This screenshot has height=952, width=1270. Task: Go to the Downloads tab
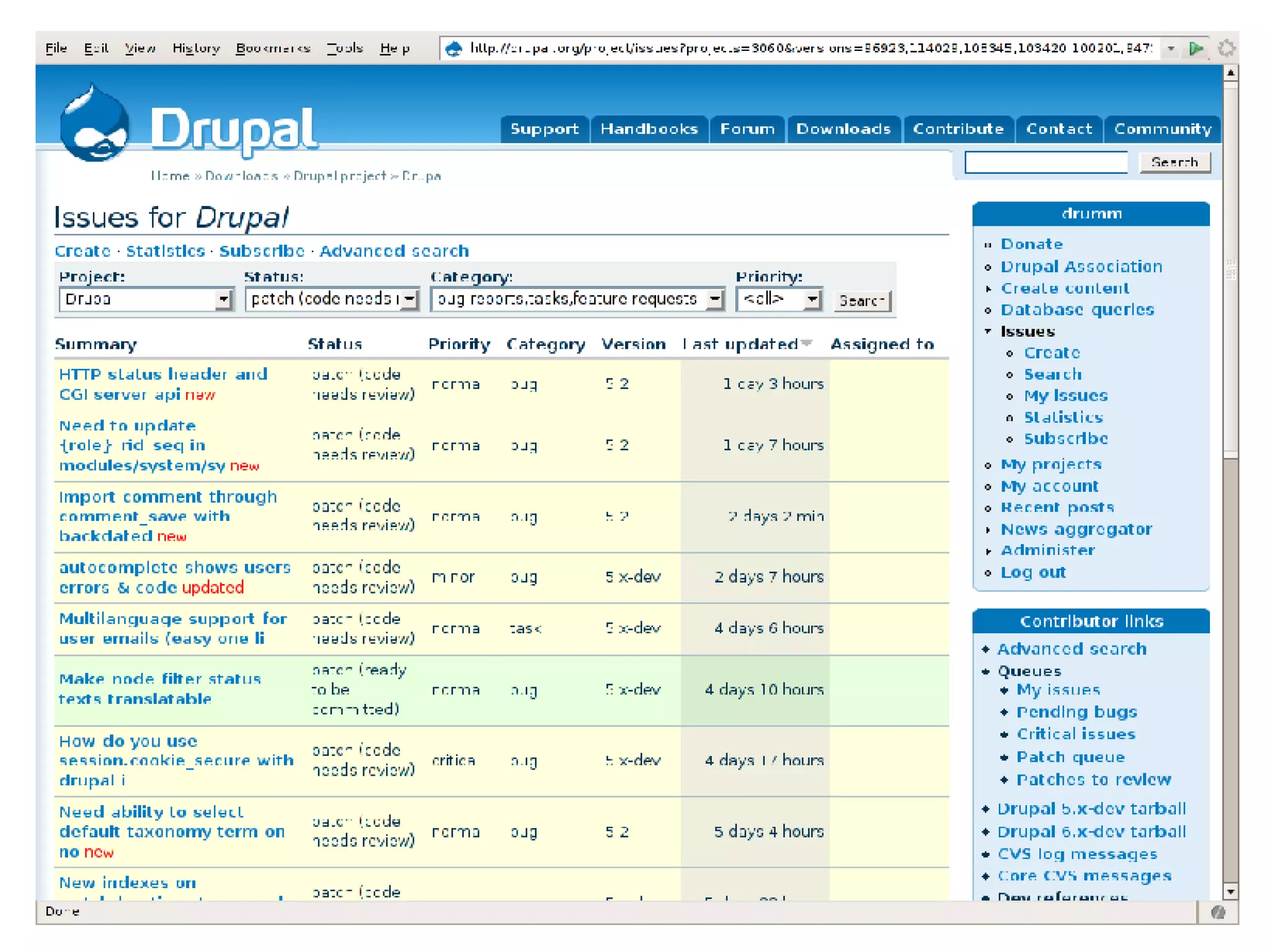click(x=843, y=129)
